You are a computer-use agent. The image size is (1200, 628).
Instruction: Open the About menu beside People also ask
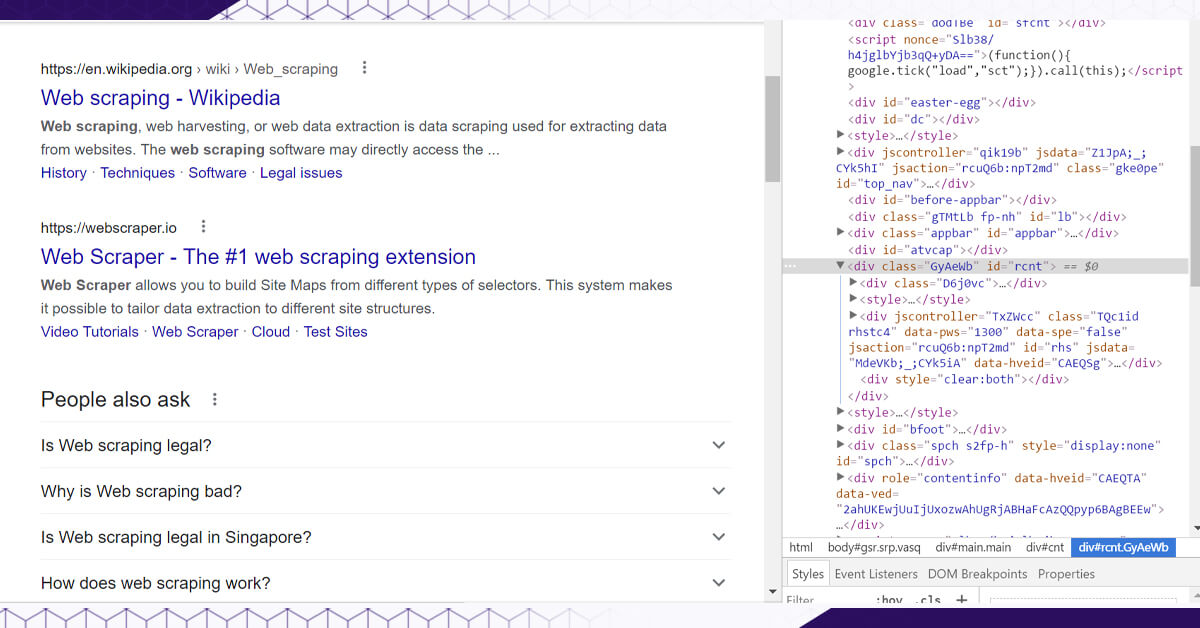[x=214, y=399]
